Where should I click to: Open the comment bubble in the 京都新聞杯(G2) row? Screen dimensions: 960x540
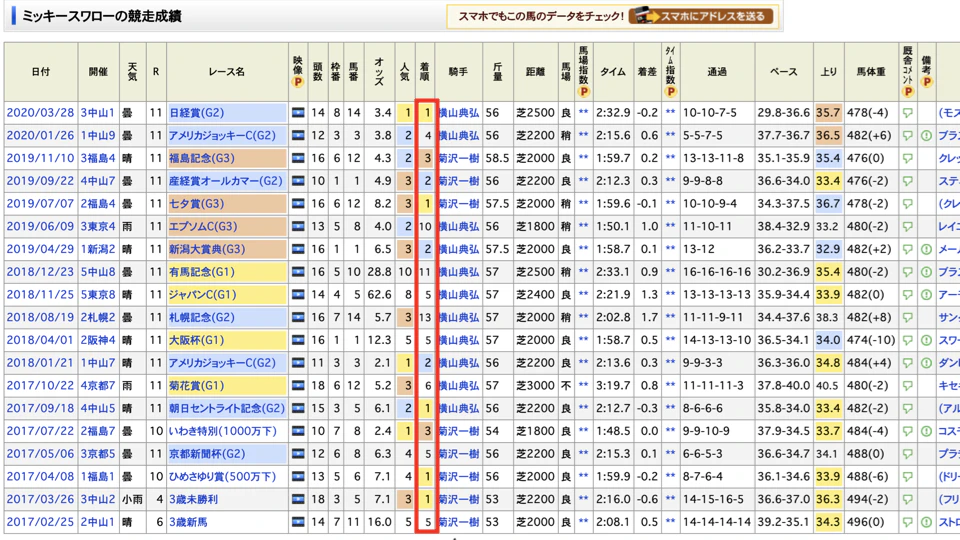[907, 454]
